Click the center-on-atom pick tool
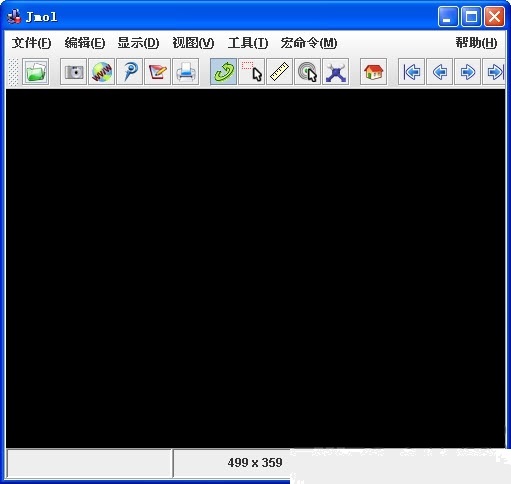Image resolution: width=511 pixels, height=484 pixels. coord(308,72)
